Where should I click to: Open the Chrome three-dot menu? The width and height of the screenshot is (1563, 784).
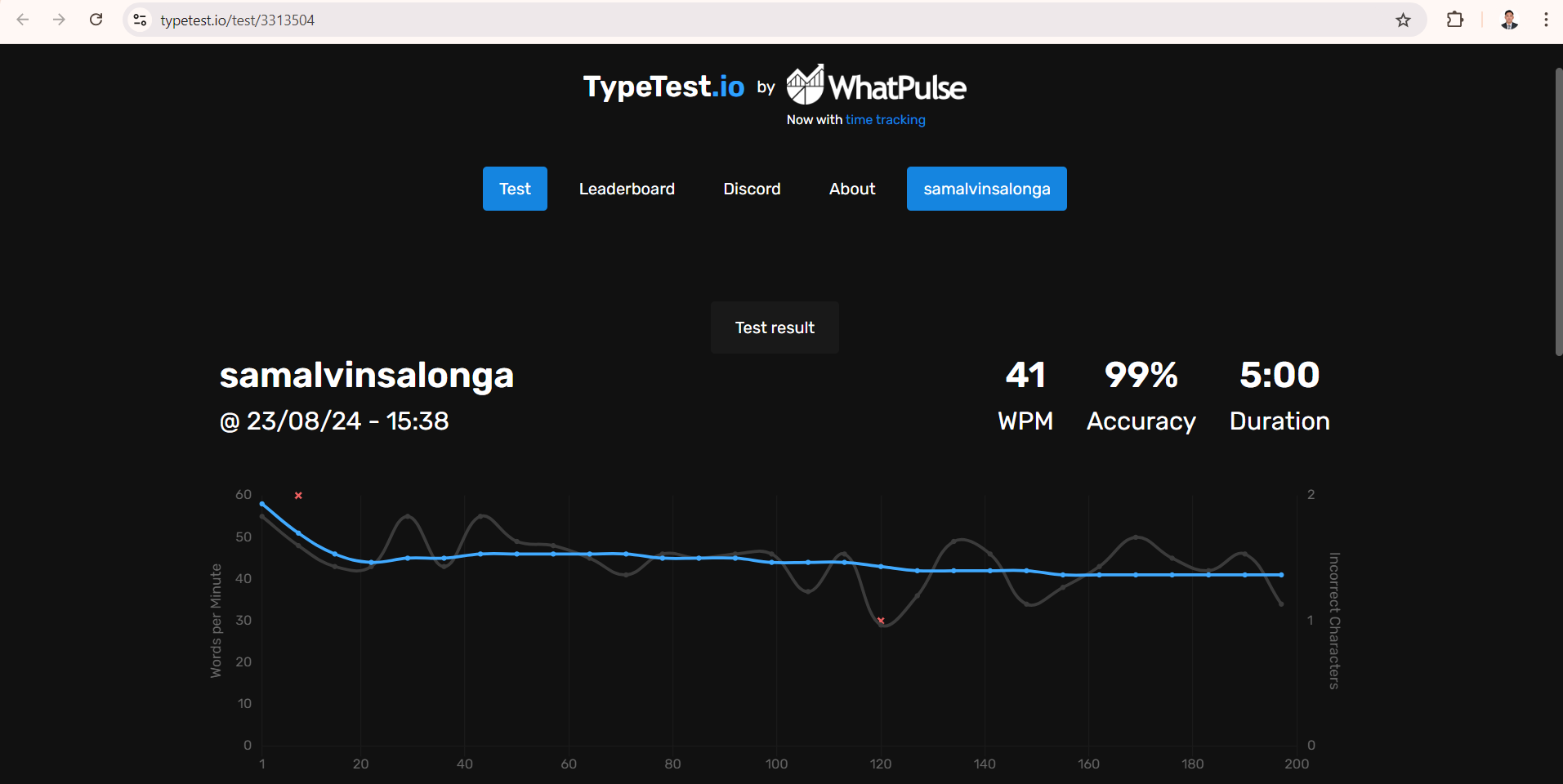tap(1546, 20)
